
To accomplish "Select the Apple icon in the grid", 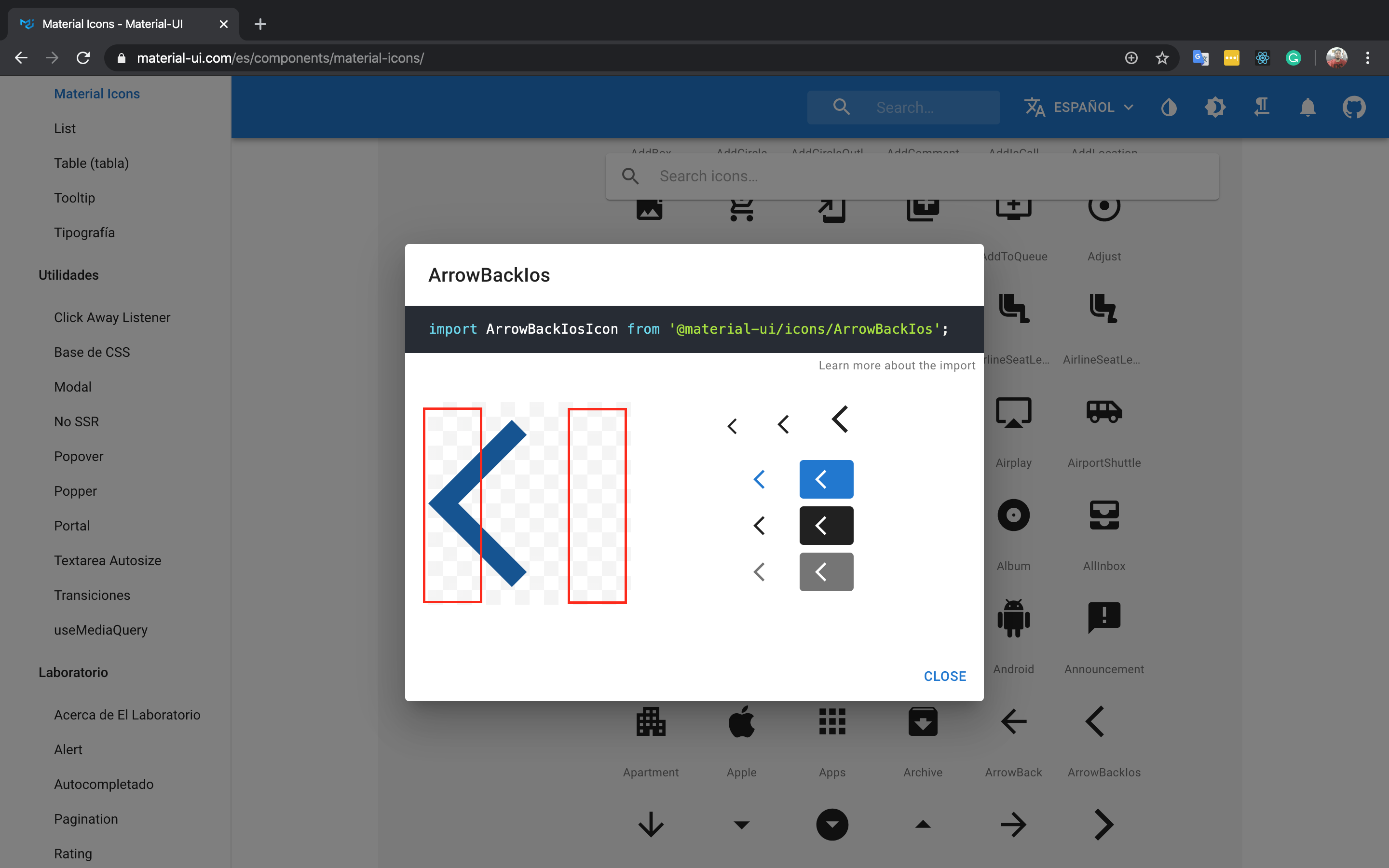I will click(741, 721).
